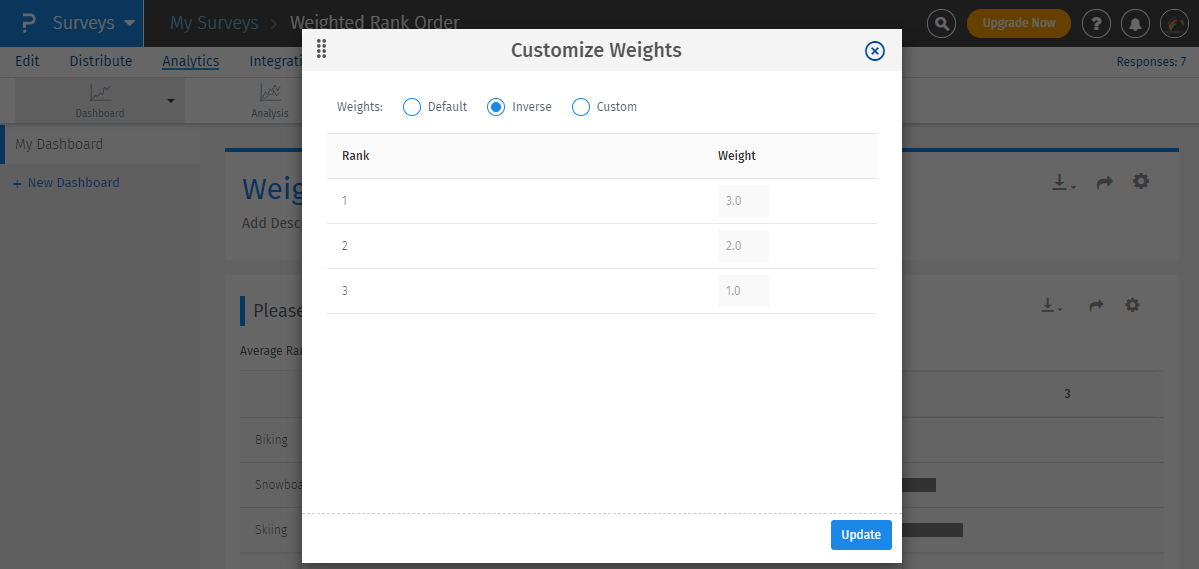Viewport: 1199px width, 569px height.
Task: Select the Custom weights radio button
Action: [580, 106]
